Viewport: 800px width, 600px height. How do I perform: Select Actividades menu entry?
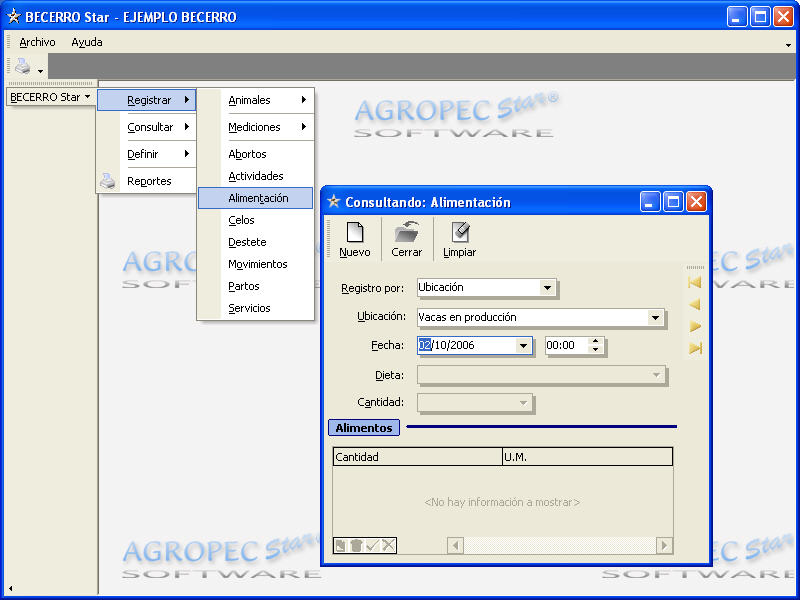256,176
